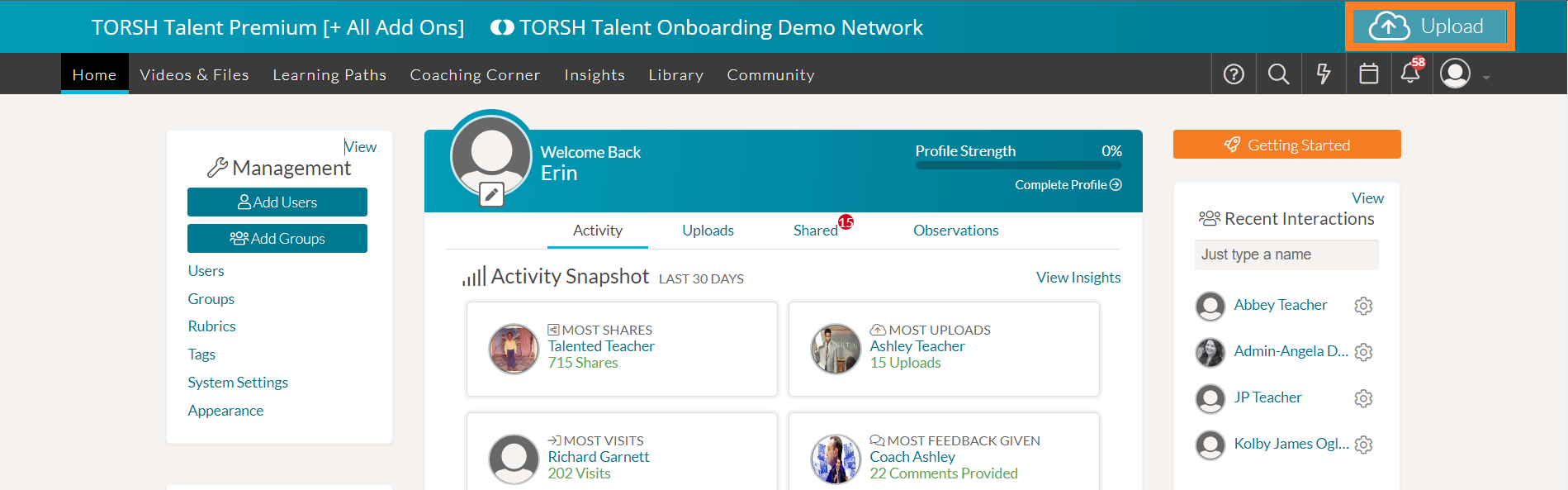This screenshot has width=1568, height=490.
Task: Click the Add Users button
Action: click(277, 202)
